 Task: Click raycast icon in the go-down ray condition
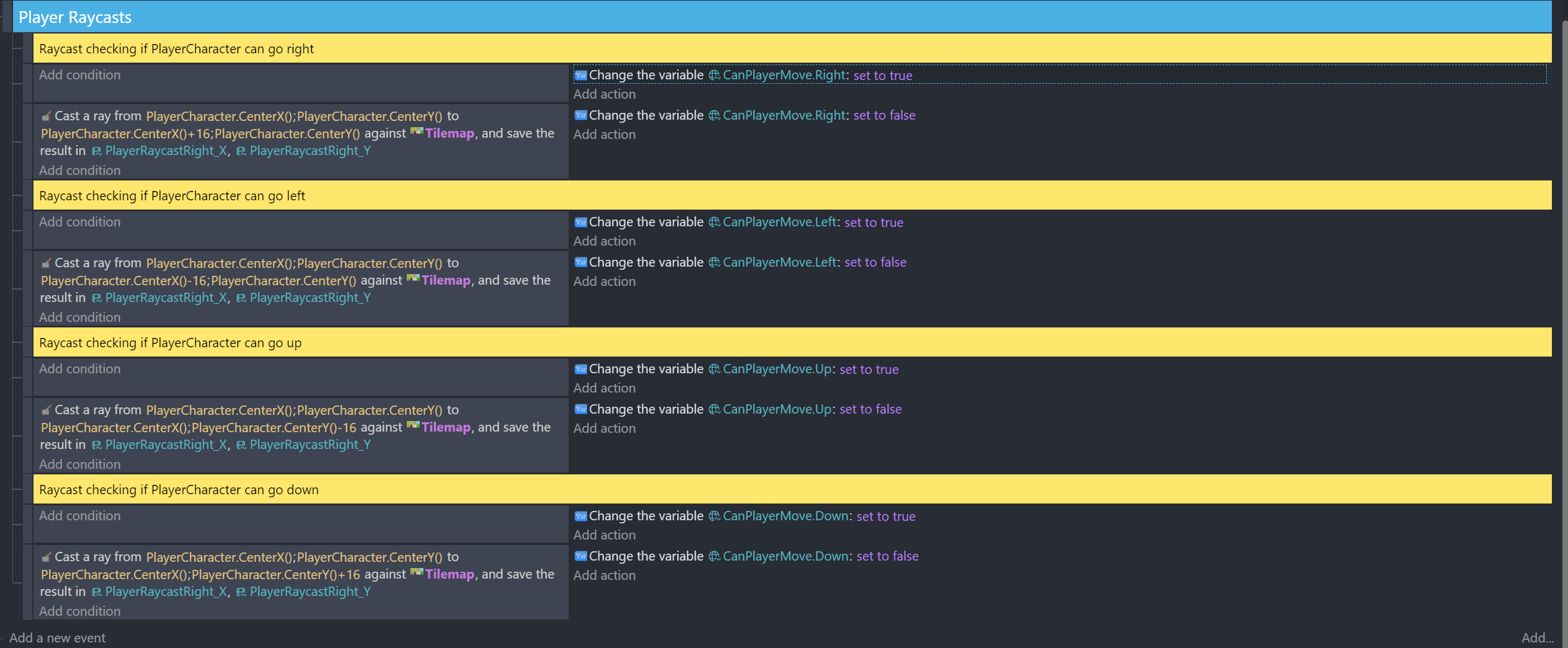point(46,557)
